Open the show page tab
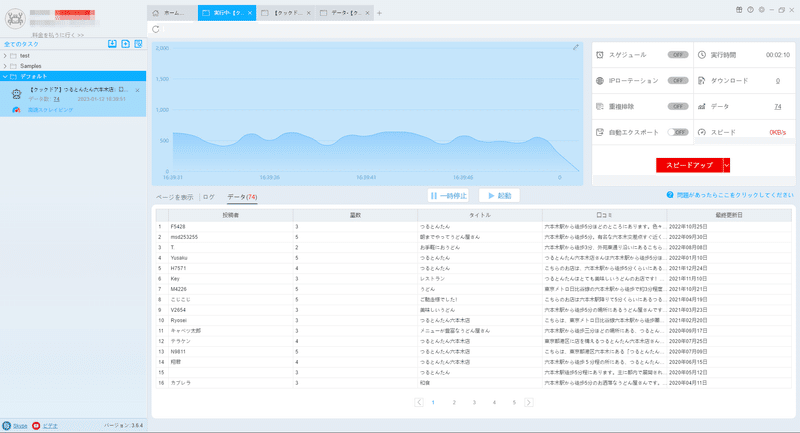This screenshot has width=800, height=433. [x=174, y=197]
